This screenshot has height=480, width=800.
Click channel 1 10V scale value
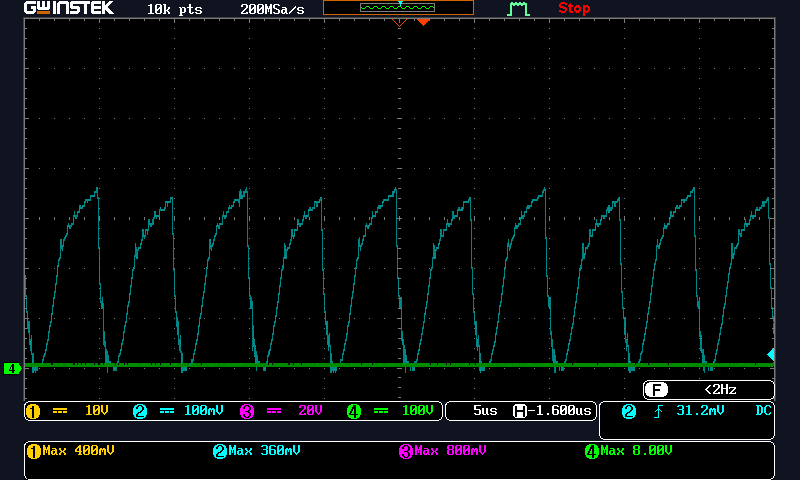click(x=96, y=410)
